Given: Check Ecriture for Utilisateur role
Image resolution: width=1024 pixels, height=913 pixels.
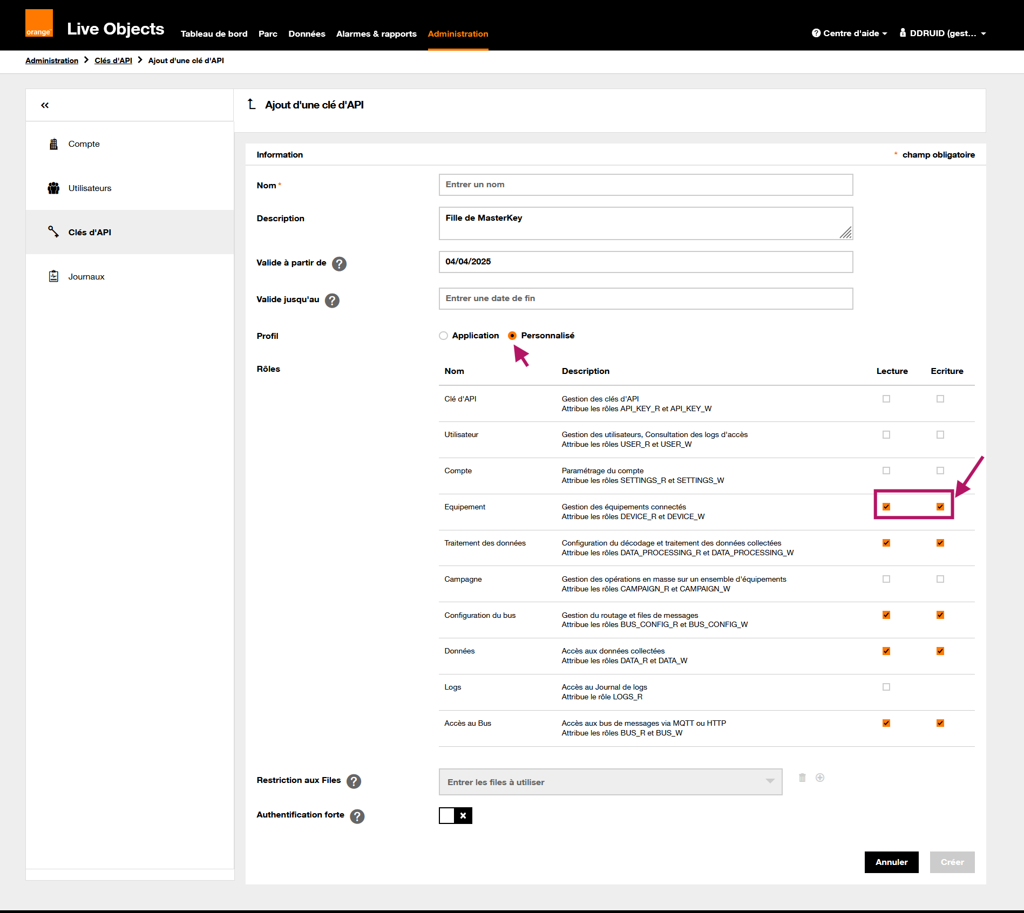Looking at the screenshot, I should pos(940,434).
